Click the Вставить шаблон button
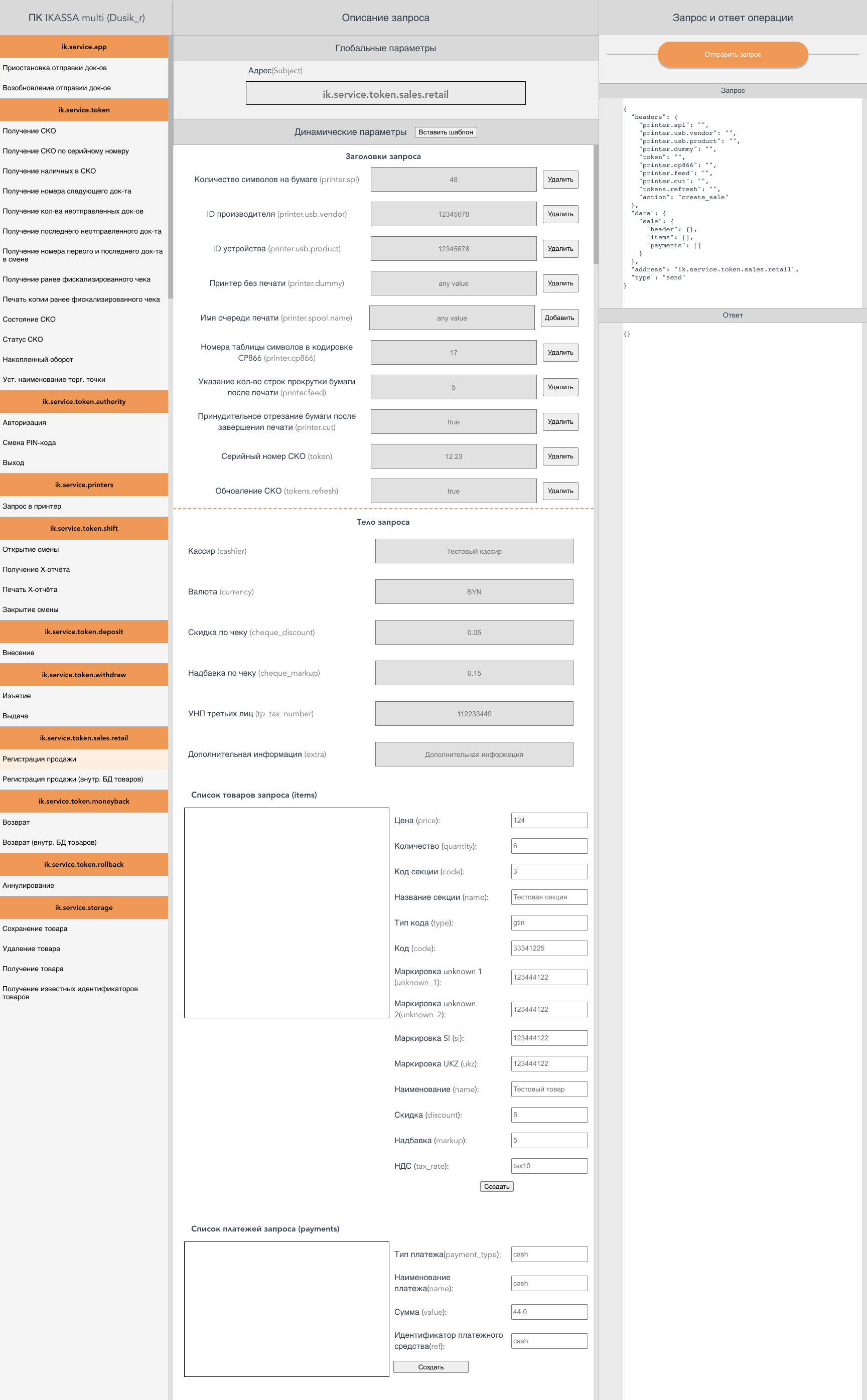867x1400 pixels. click(x=446, y=132)
